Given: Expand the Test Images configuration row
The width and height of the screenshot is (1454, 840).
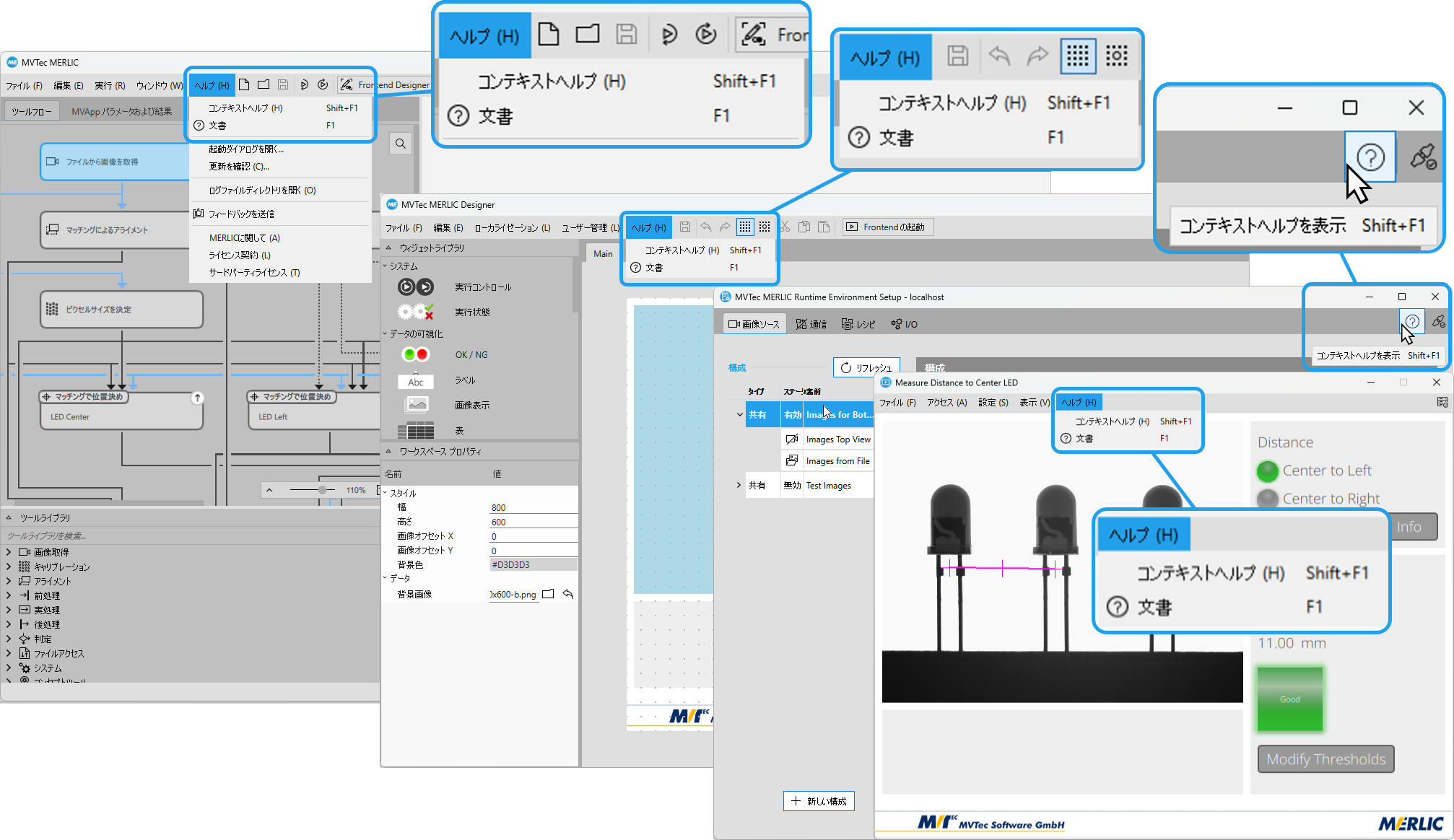Looking at the screenshot, I should pos(739,485).
